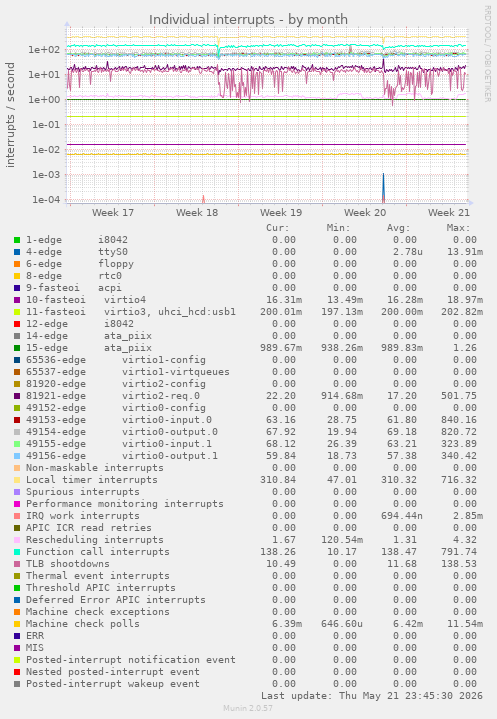Click the graph title Individual interrupts - by month
Viewport: 497px width, 719px height.
click(248, 20)
